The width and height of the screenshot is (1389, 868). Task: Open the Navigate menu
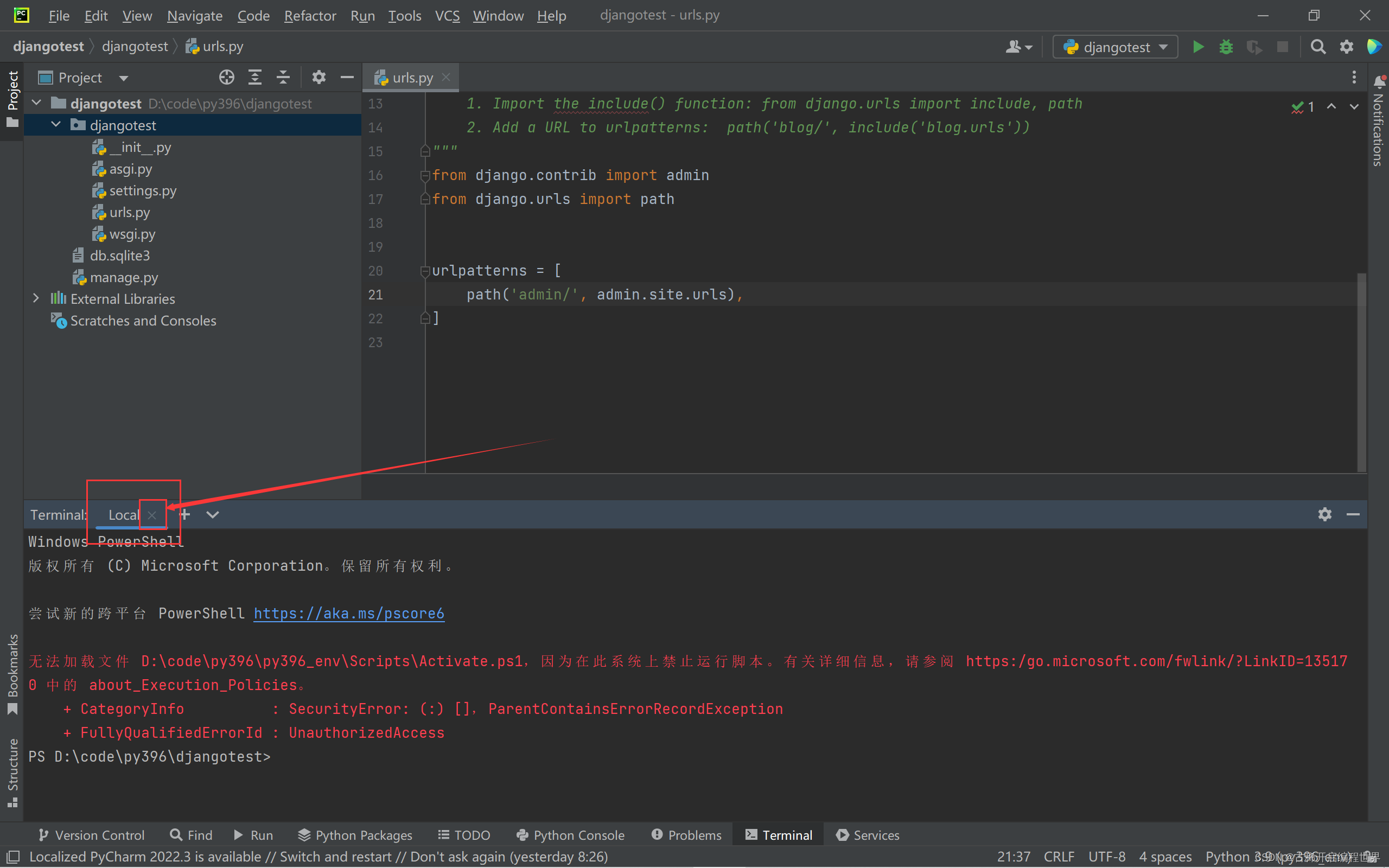pos(195,16)
